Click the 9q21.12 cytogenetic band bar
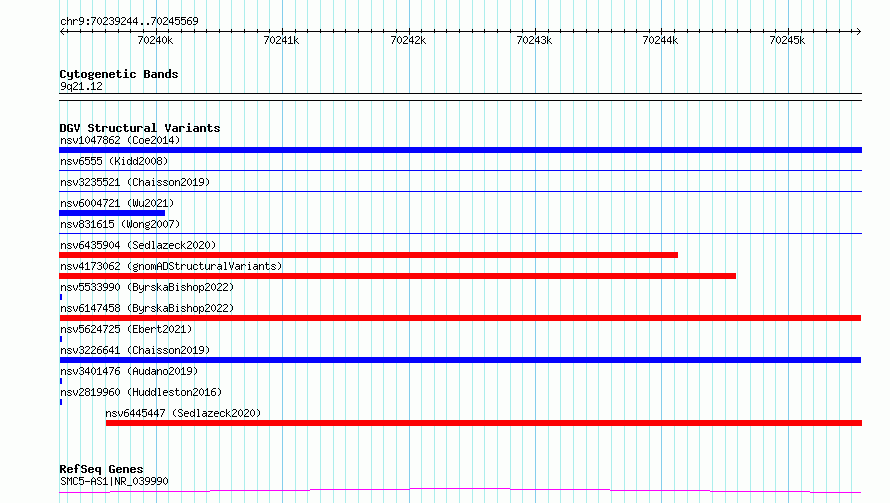The width and height of the screenshot is (890, 503). tap(460, 97)
